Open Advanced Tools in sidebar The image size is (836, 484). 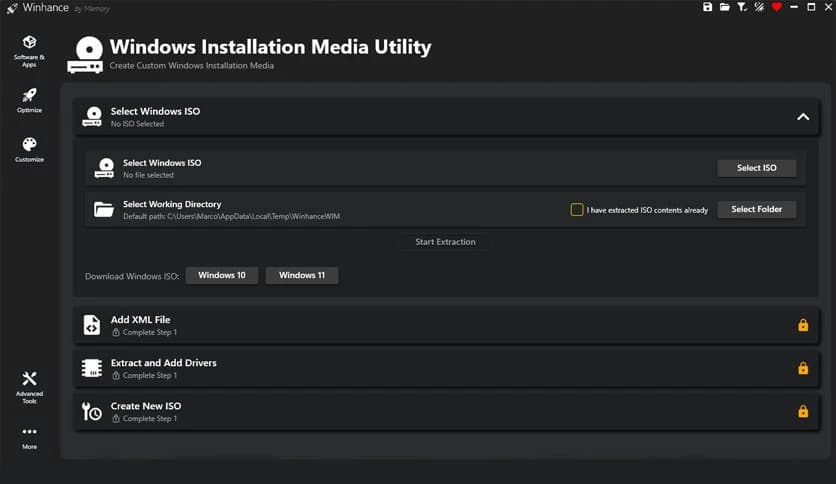click(x=29, y=383)
